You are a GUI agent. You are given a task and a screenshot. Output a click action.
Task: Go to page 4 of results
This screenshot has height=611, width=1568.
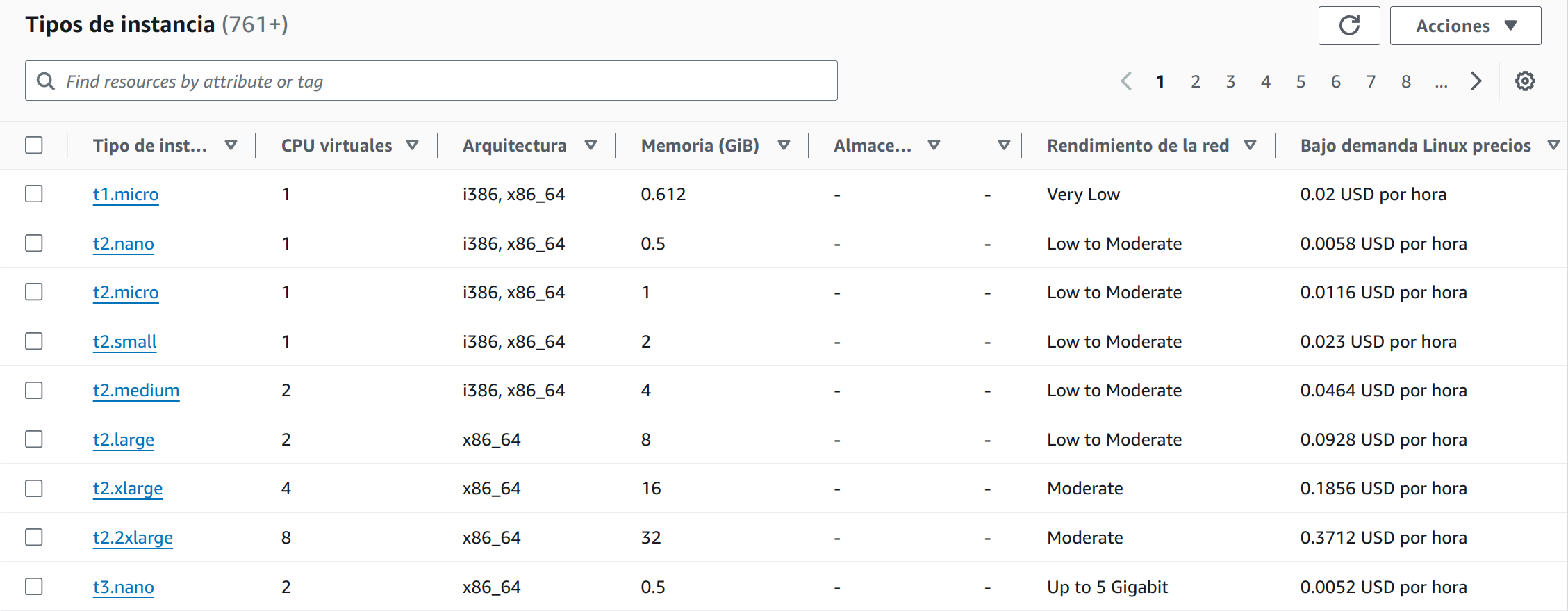(x=1266, y=81)
